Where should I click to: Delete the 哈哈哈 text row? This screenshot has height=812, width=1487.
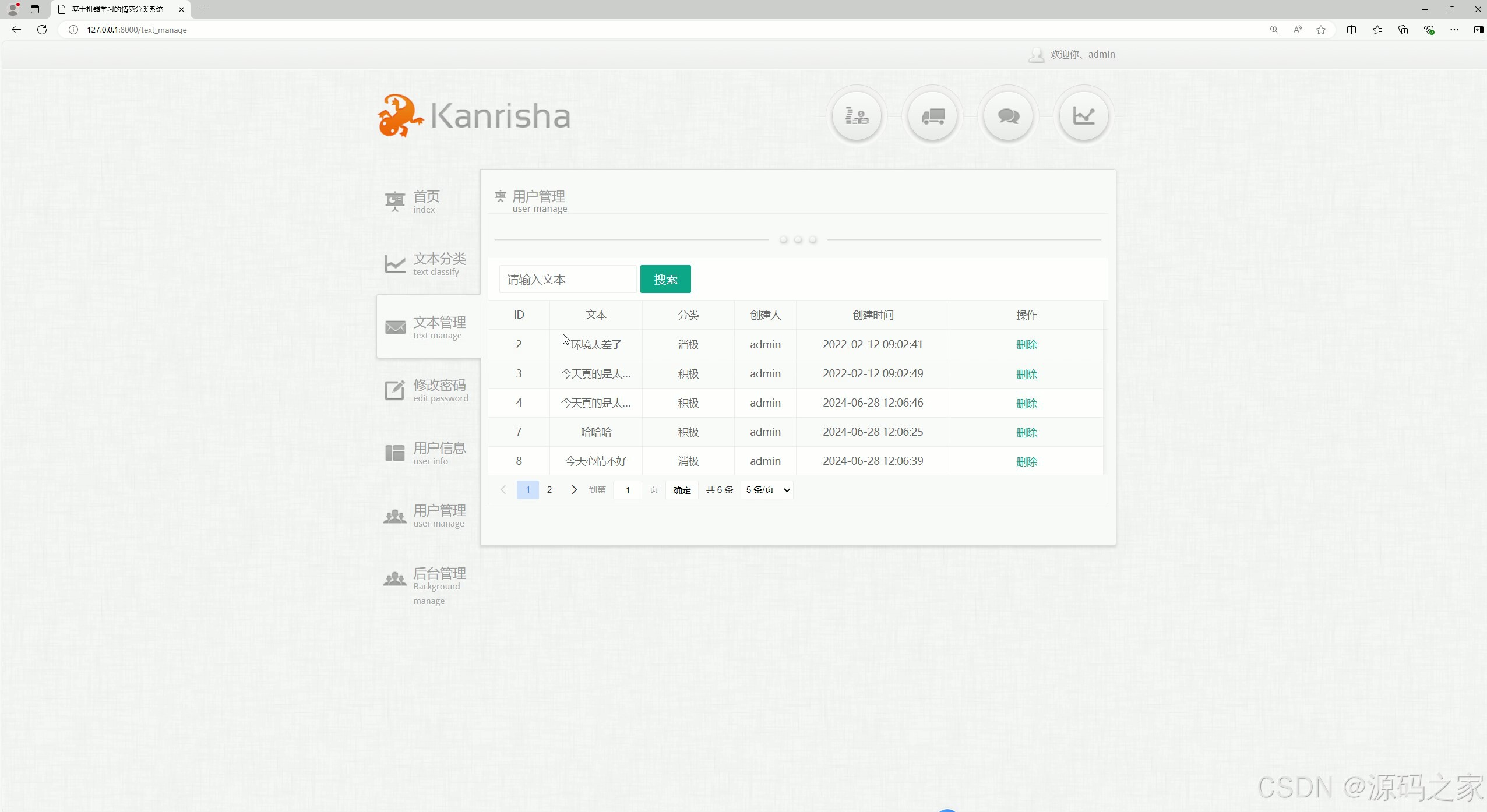pyautogui.click(x=1026, y=432)
